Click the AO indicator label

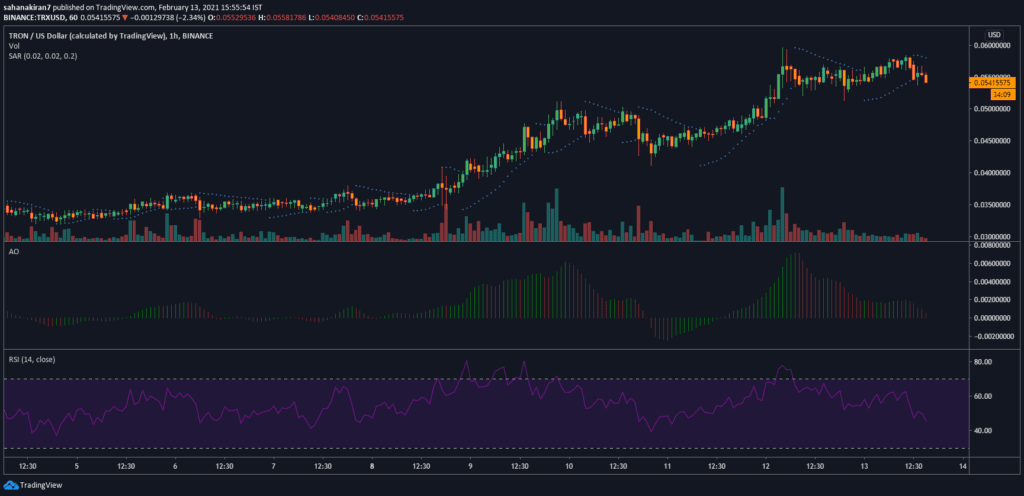(x=11, y=253)
